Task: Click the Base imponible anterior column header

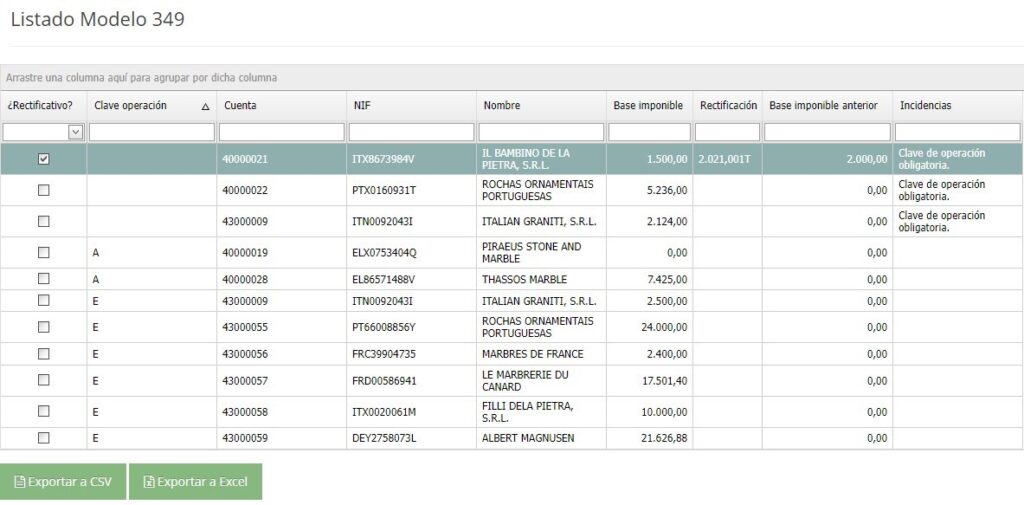Action: click(x=823, y=106)
